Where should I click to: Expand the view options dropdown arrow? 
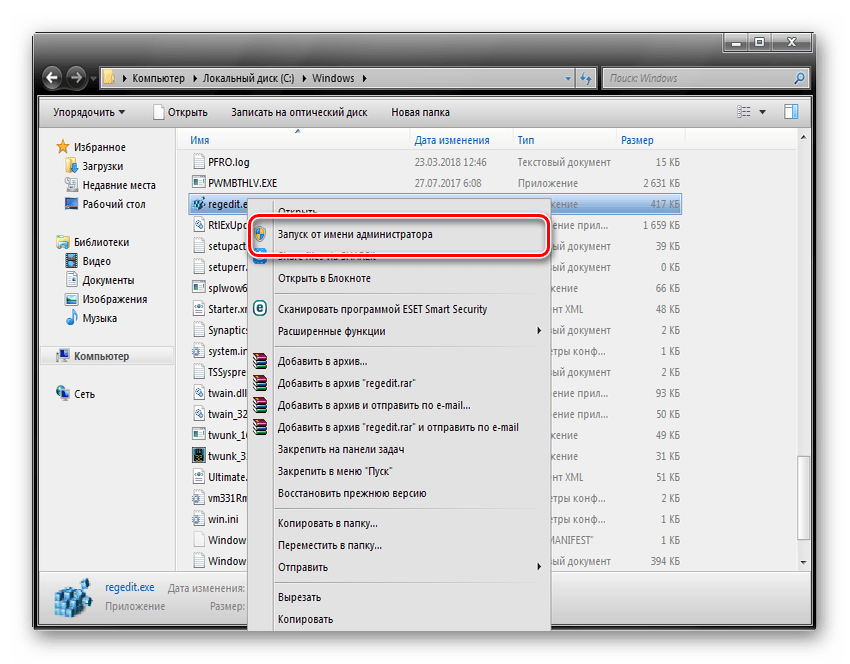pos(762,112)
